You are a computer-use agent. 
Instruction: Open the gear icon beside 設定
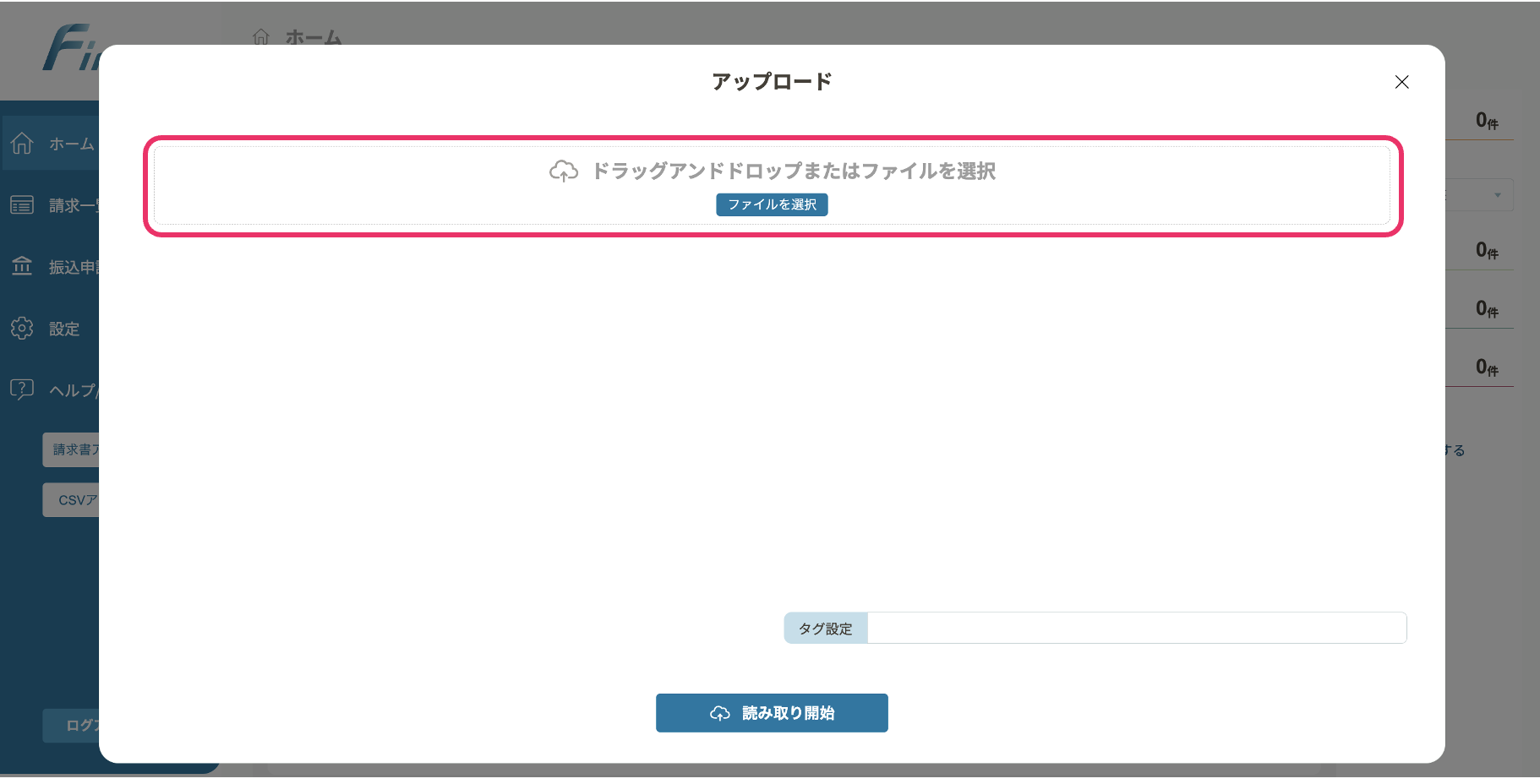click(x=22, y=329)
